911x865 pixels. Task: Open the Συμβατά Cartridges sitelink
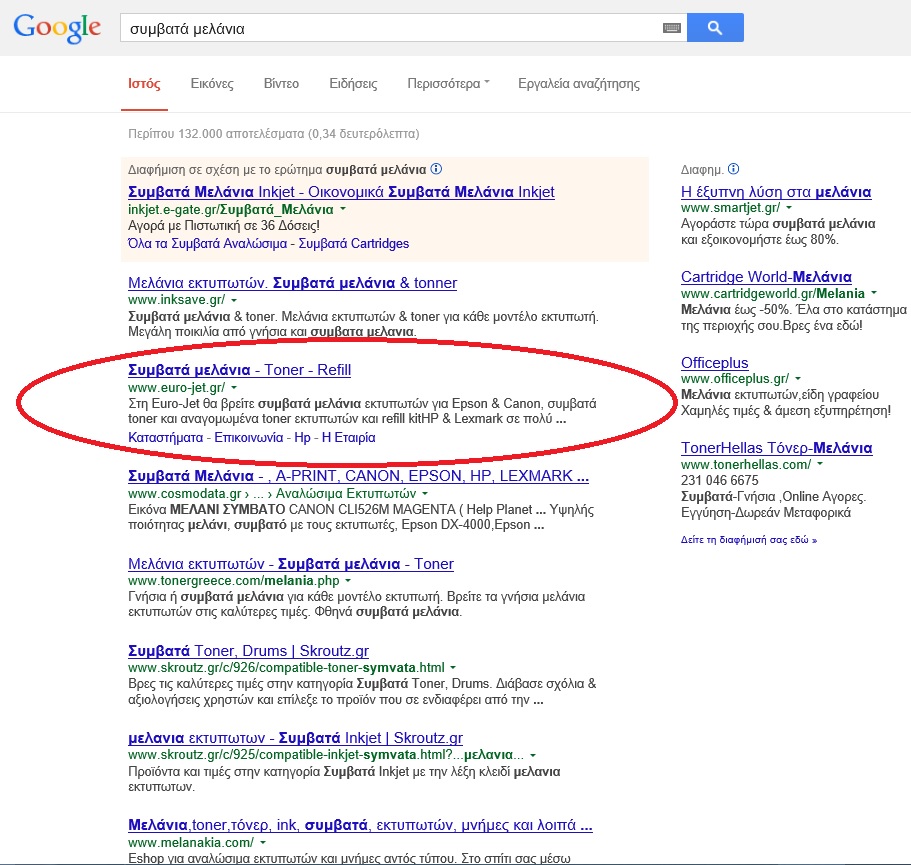click(354, 243)
